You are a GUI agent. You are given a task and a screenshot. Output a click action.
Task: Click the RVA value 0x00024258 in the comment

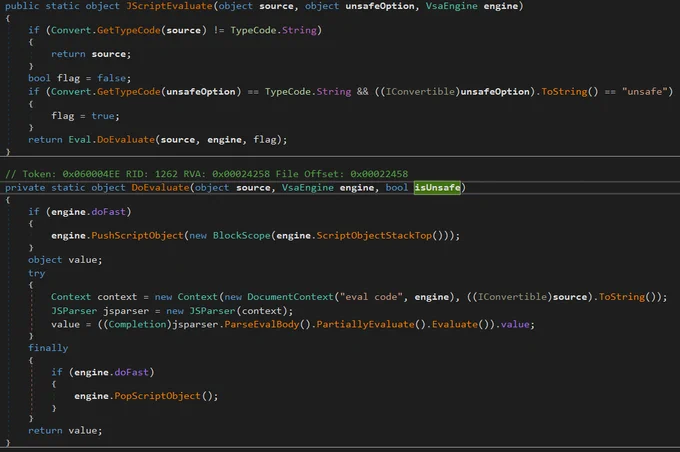click(x=241, y=174)
